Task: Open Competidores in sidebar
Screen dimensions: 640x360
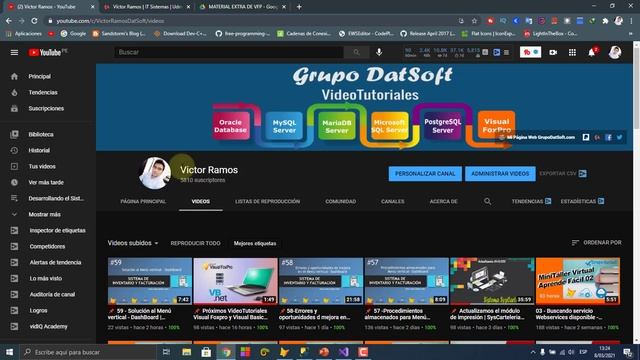Action: pyautogui.click(x=48, y=246)
